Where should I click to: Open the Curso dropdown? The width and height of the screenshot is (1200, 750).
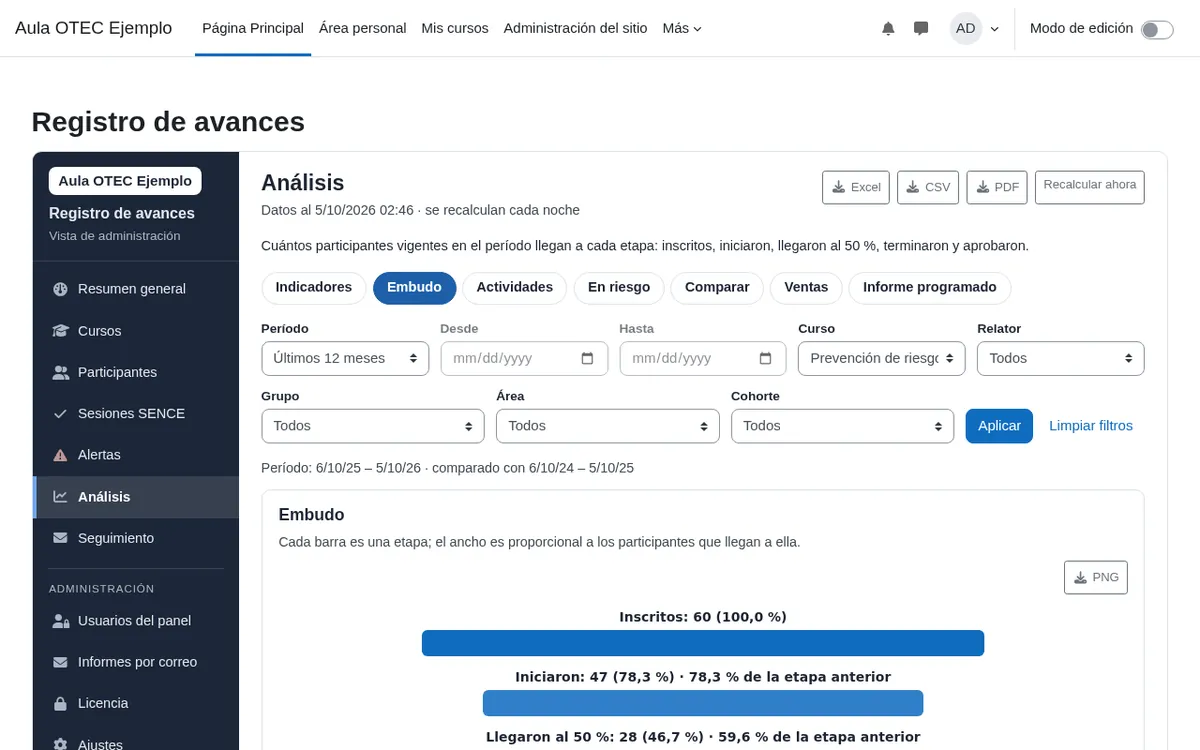(x=882, y=358)
